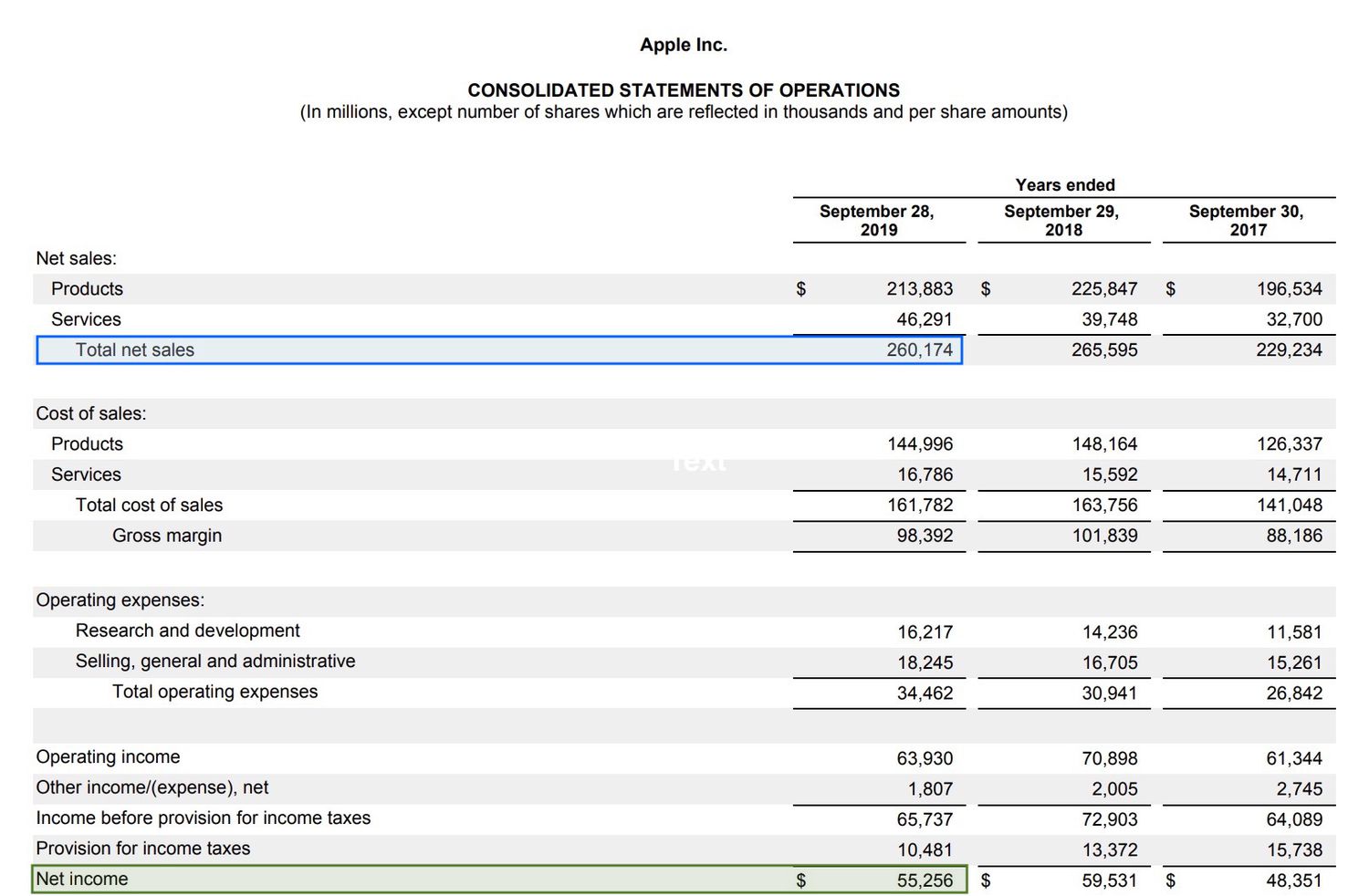1369x896 pixels.
Task: Click the 2018 cost of Products 148,164
Action: [1104, 444]
